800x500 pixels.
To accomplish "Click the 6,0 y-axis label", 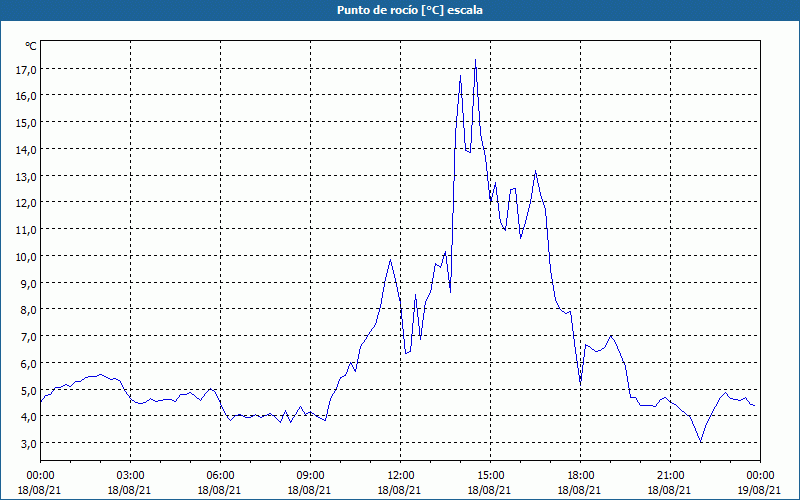I will point(29,363).
